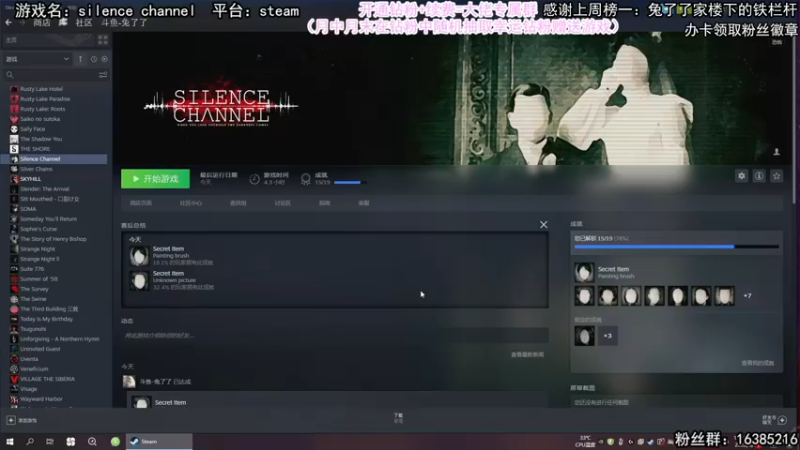Click the +3 locked achievements button
The width and height of the screenshot is (800, 450).
(x=608, y=336)
